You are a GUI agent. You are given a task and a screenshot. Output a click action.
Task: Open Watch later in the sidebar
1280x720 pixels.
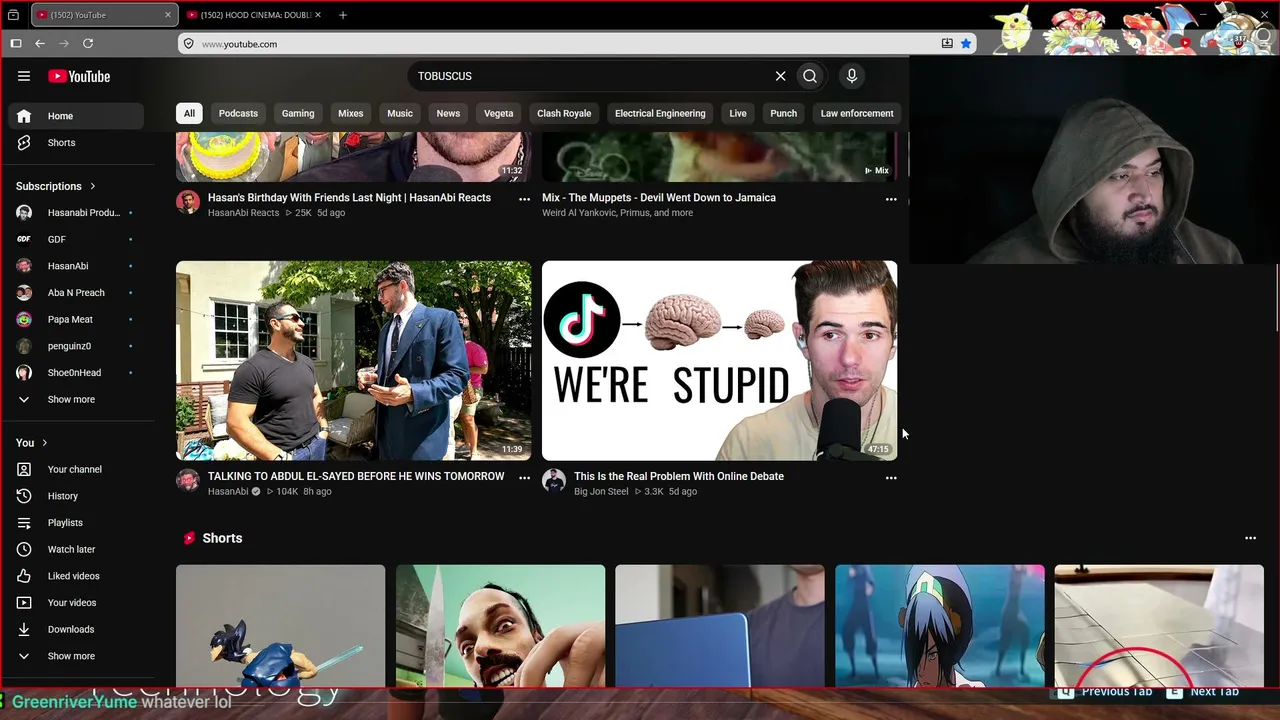76,549
